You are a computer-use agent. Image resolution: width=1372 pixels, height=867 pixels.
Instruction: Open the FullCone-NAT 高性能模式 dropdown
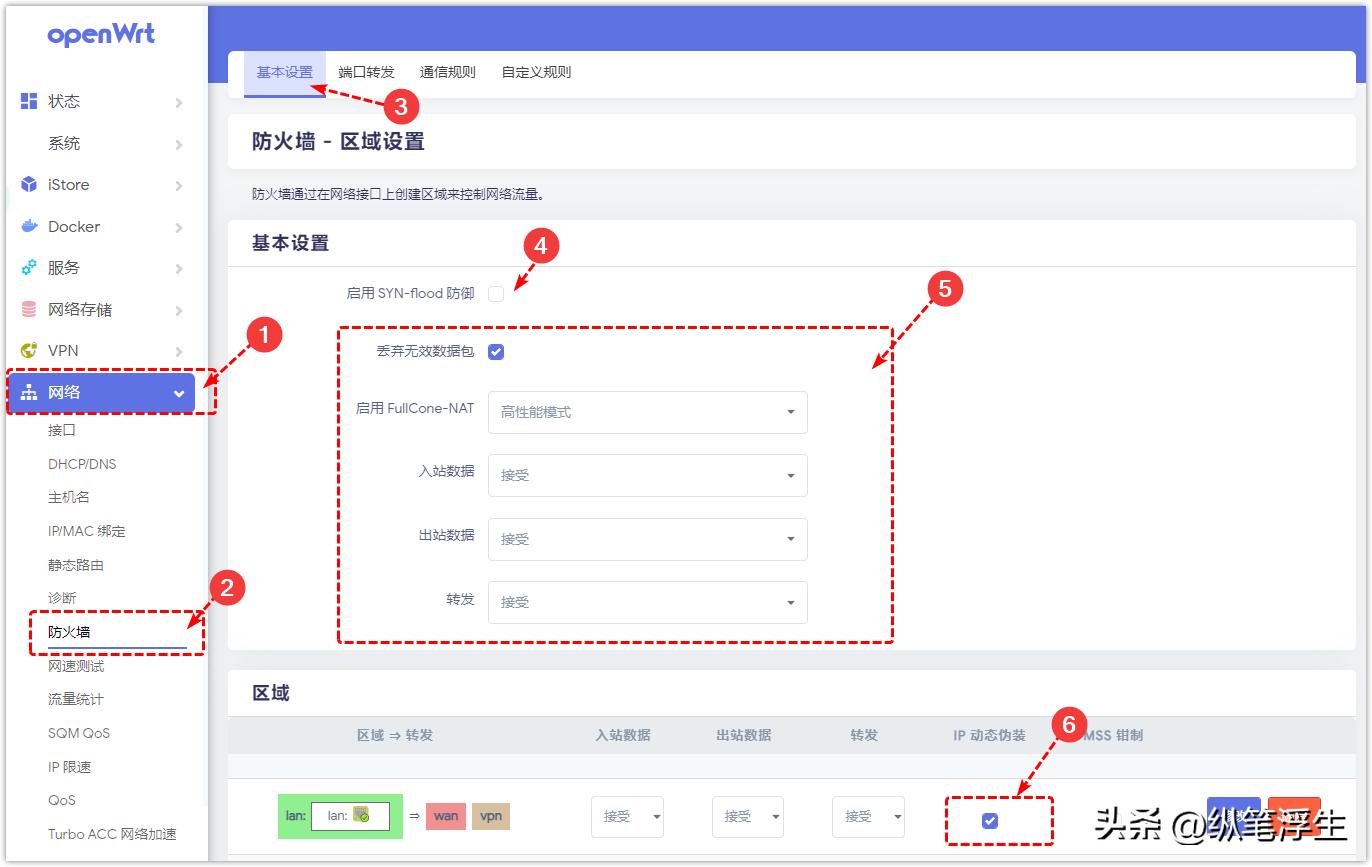(647, 412)
